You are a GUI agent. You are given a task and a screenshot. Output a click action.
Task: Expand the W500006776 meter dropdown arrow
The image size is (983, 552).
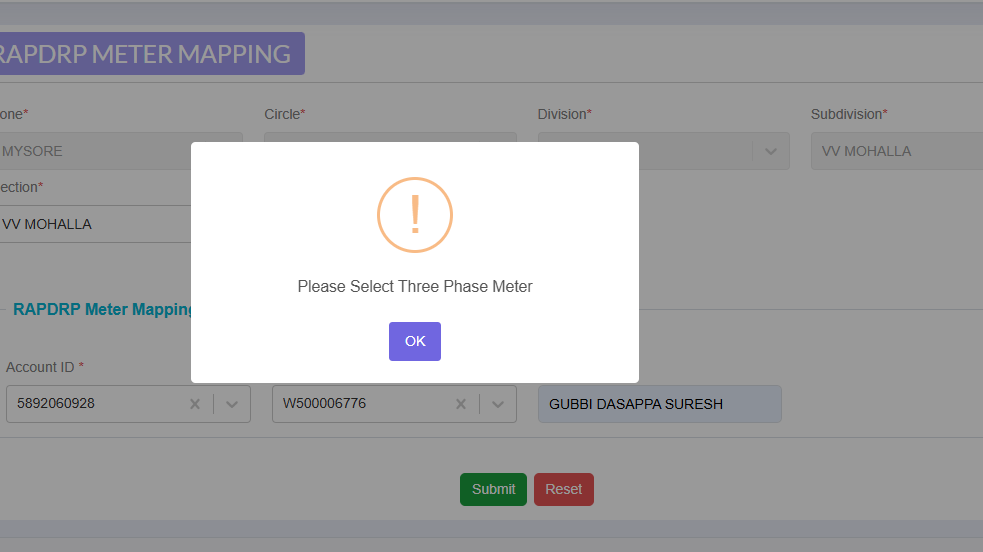pyautogui.click(x=498, y=404)
